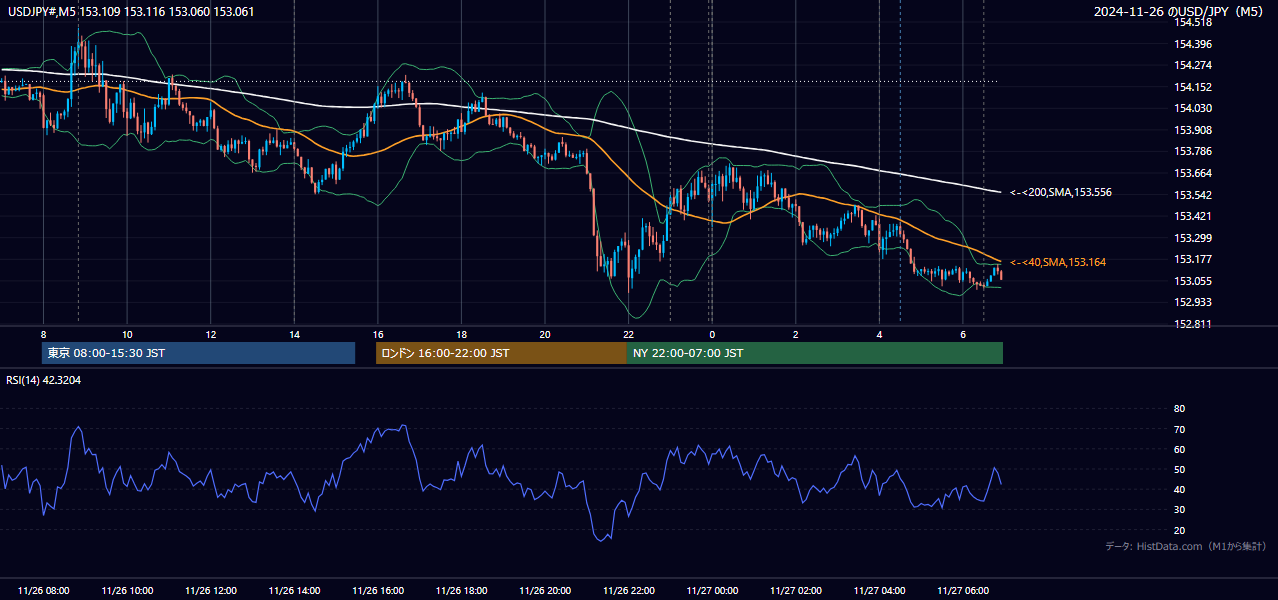This screenshot has width=1278, height=600.
Task: Click the hour label 10 under the price chart
Action: 127,334
